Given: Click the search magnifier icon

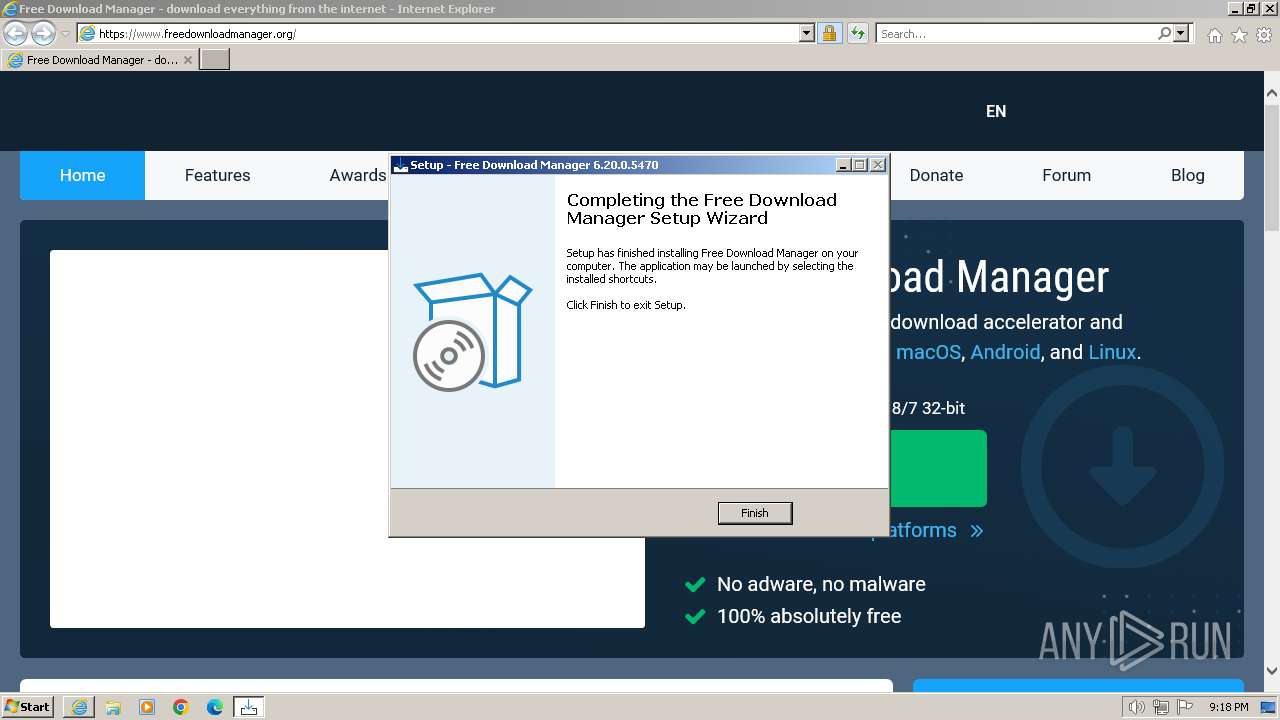Looking at the screenshot, I should [x=1164, y=33].
